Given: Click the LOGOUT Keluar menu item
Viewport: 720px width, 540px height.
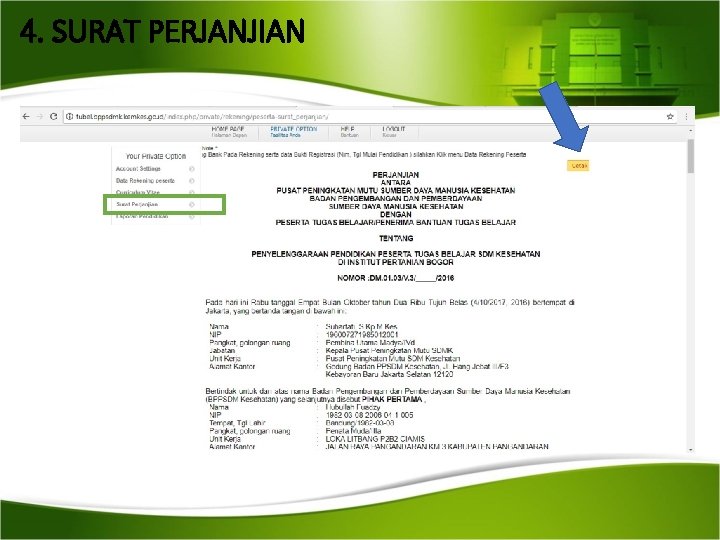Looking at the screenshot, I should pyautogui.click(x=394, y=132).
